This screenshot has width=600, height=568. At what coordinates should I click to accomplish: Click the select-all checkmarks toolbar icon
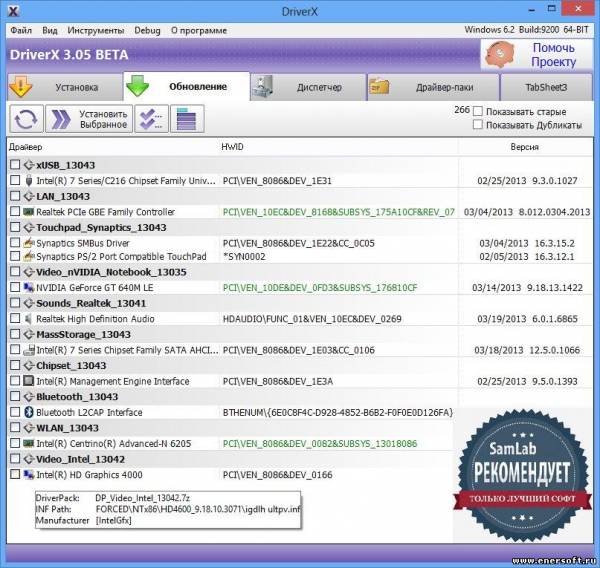pyautogui.click(x=152, y=119)
